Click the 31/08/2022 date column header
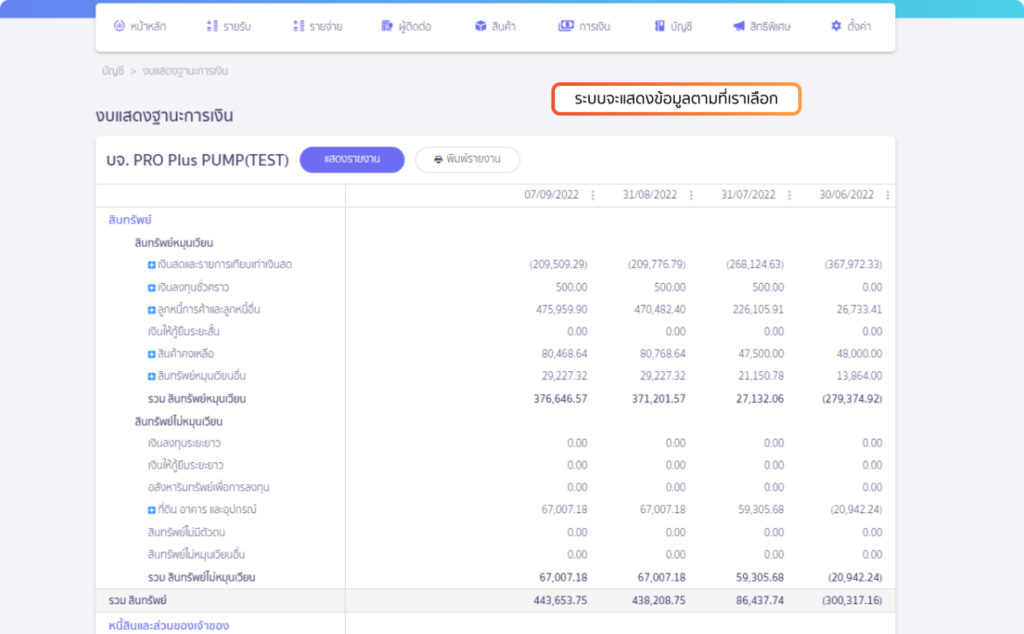Image resolution: width=1024 pixels, height=634 pixels. tap(650, 195)
